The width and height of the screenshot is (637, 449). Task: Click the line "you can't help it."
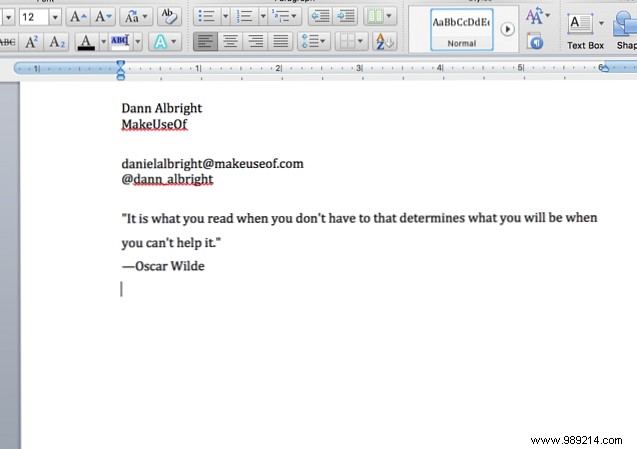[171, 243]
